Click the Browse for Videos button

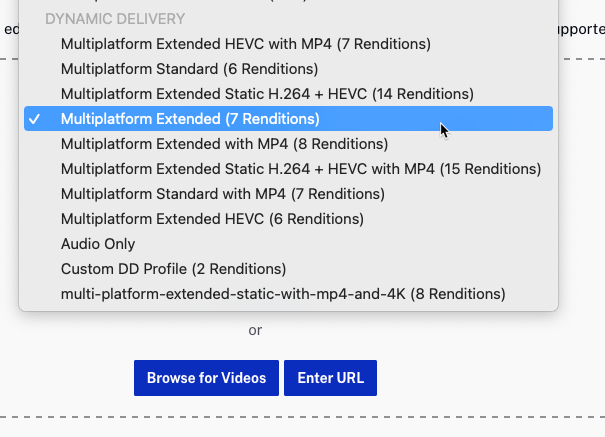click(206, 378)
